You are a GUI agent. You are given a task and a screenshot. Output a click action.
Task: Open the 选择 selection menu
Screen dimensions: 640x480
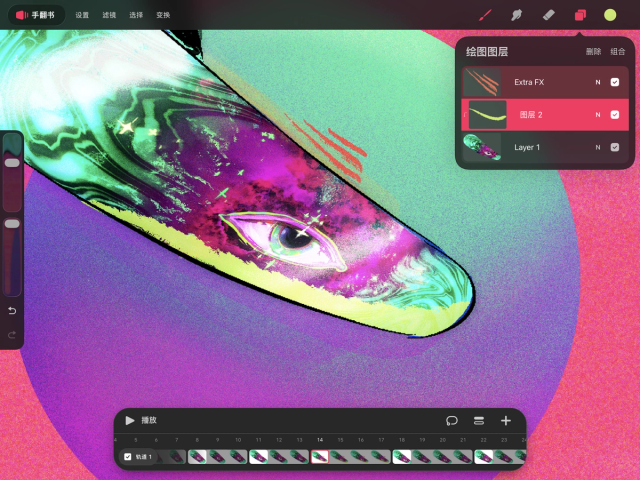(136, 15)
